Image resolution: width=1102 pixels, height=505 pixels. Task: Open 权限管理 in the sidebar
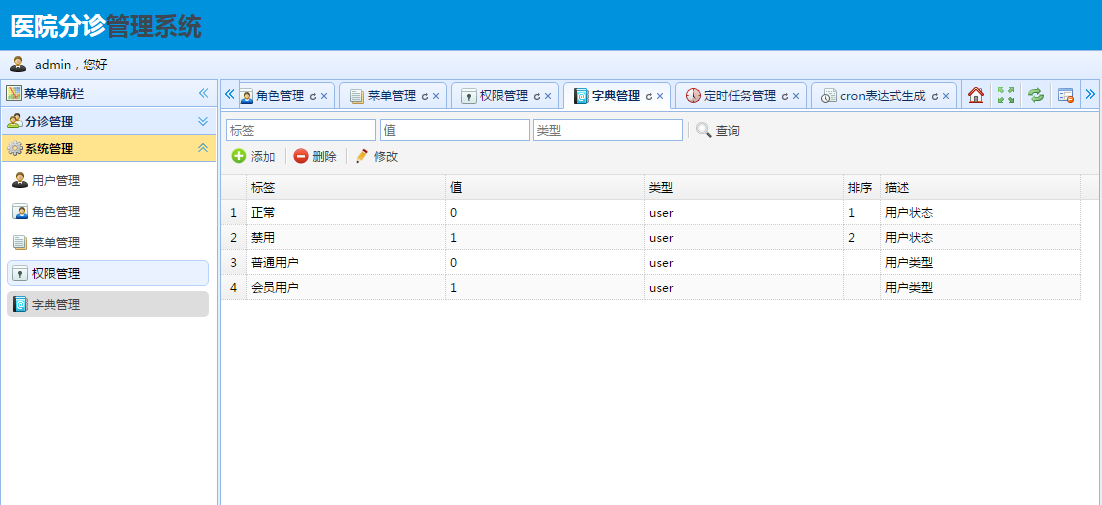click(108, 273)
